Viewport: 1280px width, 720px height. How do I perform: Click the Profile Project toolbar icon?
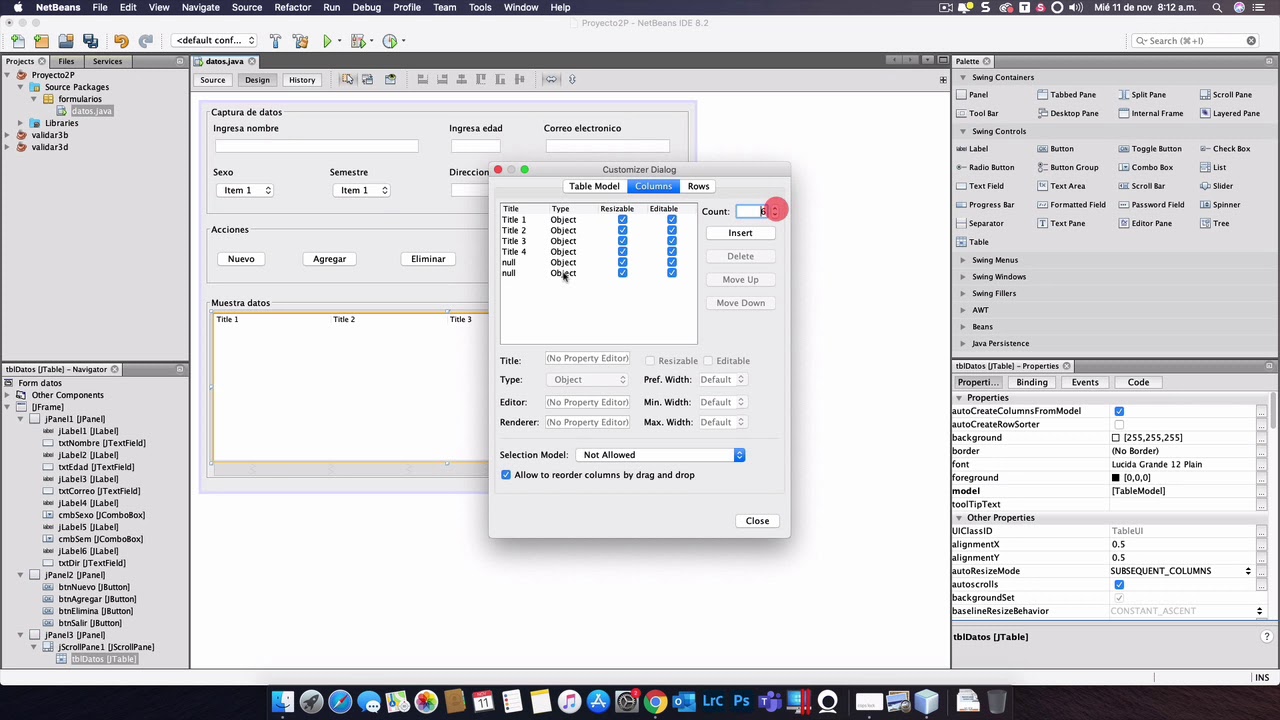pos(390,41)
